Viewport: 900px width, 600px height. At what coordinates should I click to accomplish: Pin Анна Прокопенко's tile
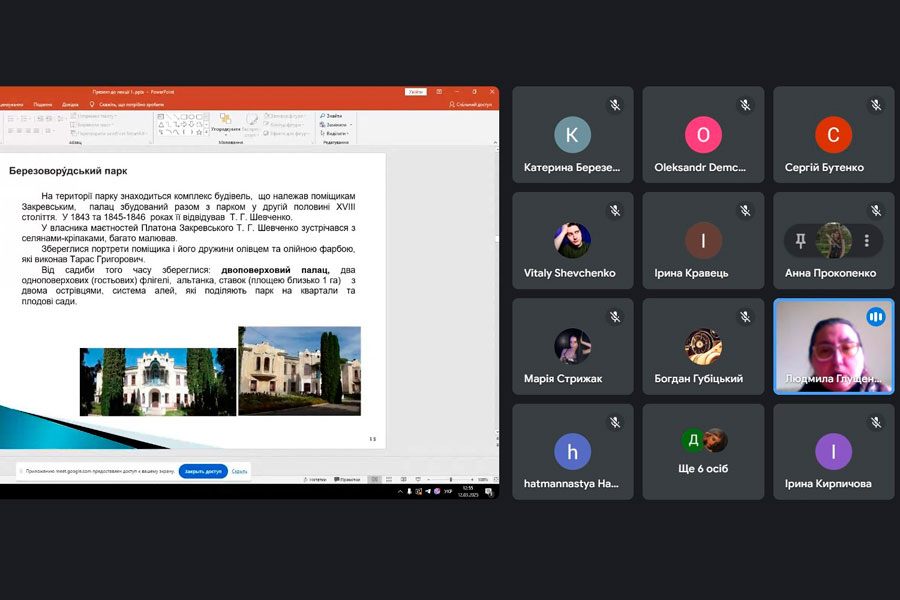(801, 241)
